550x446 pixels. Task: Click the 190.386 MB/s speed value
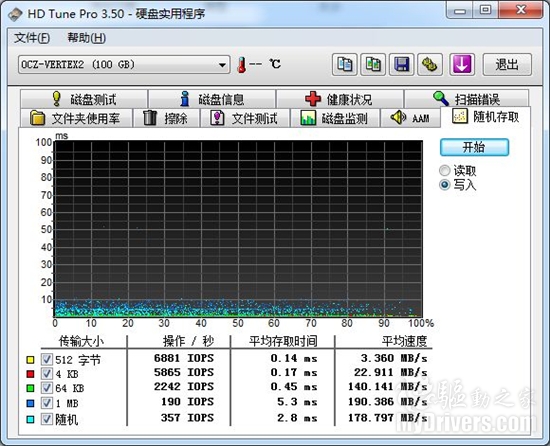[x=388, y=401]
